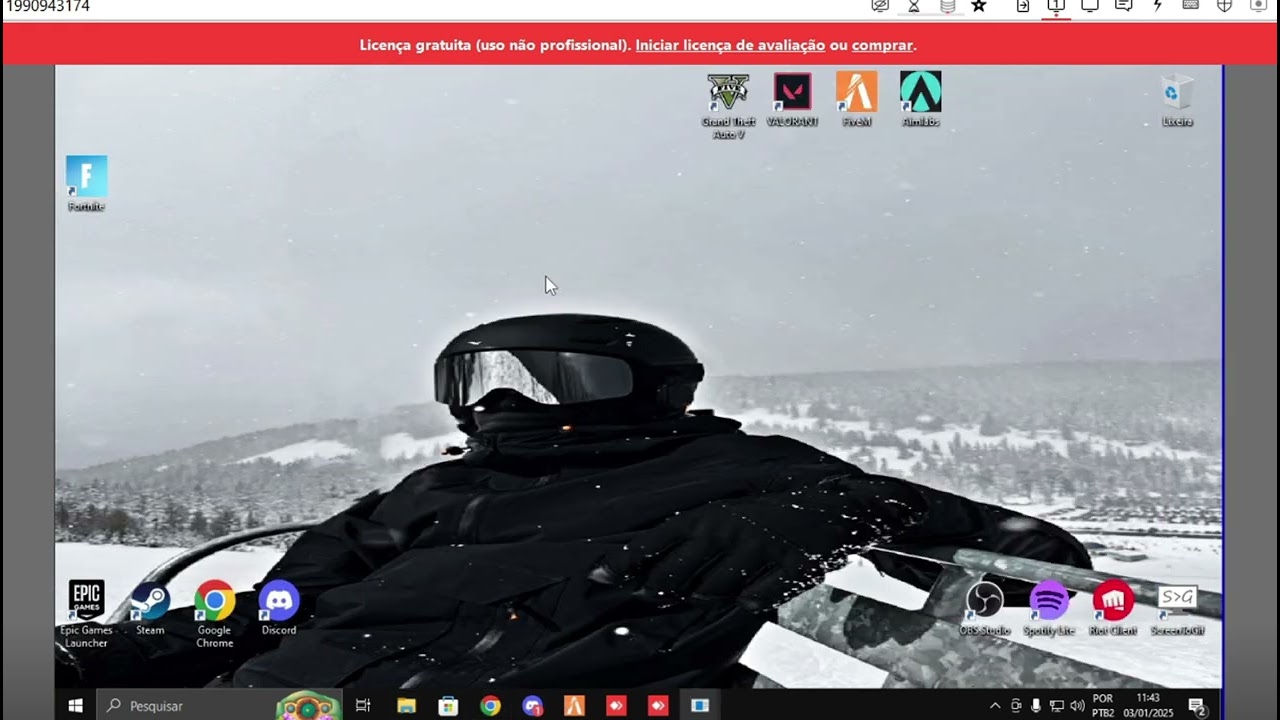Open the notification center icon
The height and width of the screenshot is (720, 1280).
pos(1197,705)
